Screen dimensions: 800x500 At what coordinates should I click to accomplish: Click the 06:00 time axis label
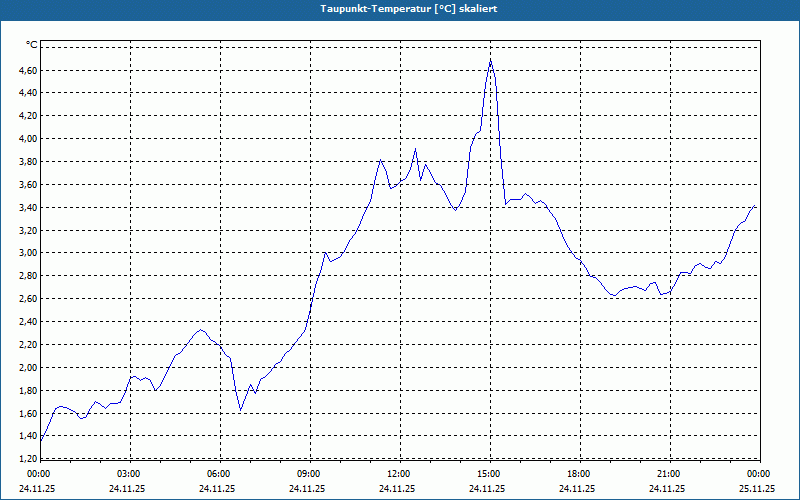pos(220,474)
